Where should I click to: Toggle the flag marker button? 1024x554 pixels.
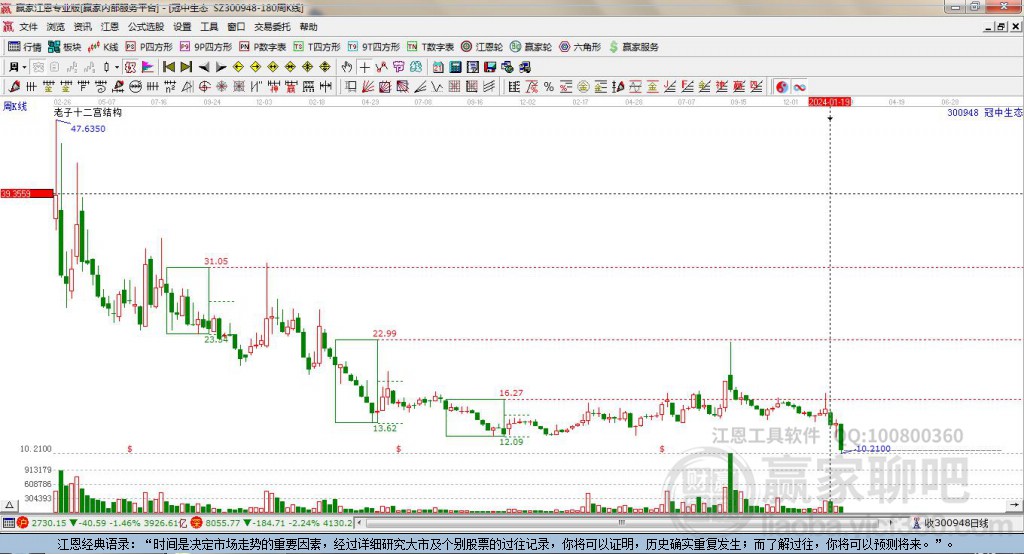click(x=148, y=67)
